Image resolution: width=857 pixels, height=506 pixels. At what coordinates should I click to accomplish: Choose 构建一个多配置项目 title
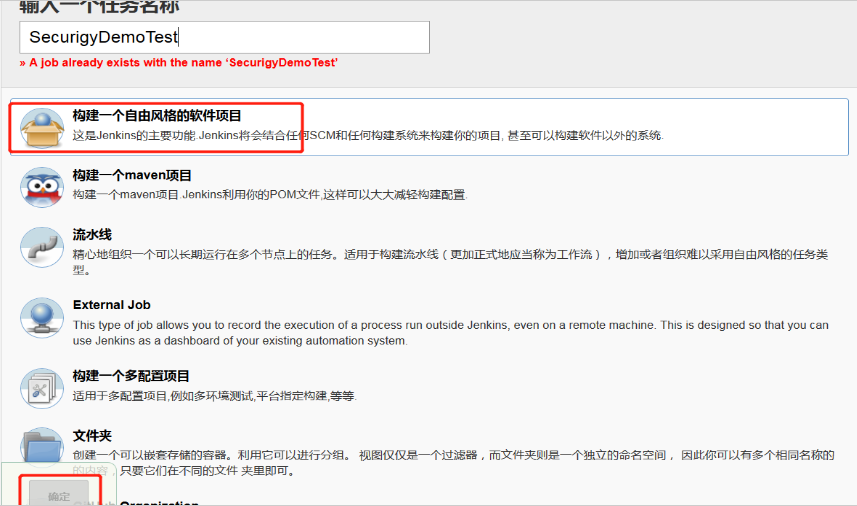[131, 376]
